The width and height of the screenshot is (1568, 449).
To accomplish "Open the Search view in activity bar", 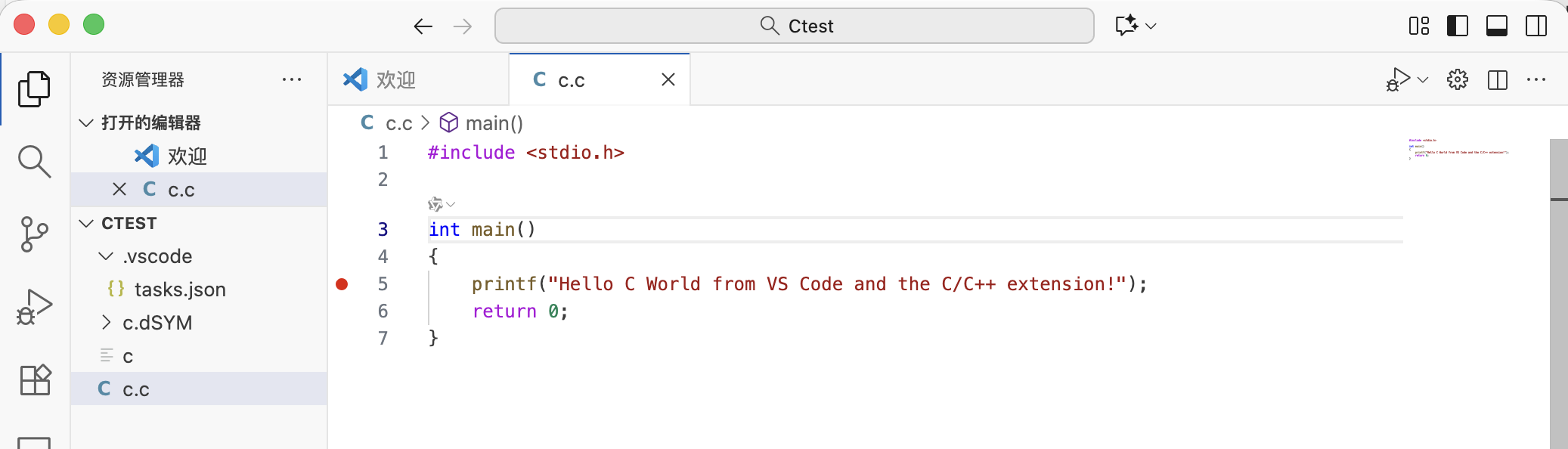I will [x=34, y=161].
